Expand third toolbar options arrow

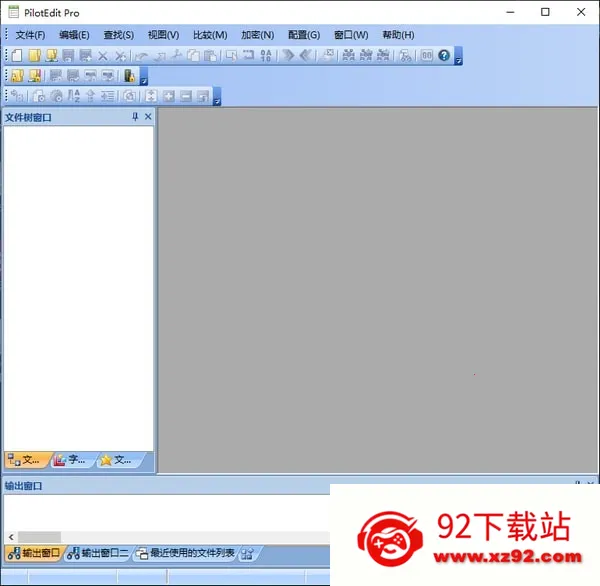pyautogui.click(x=217, y=96)
